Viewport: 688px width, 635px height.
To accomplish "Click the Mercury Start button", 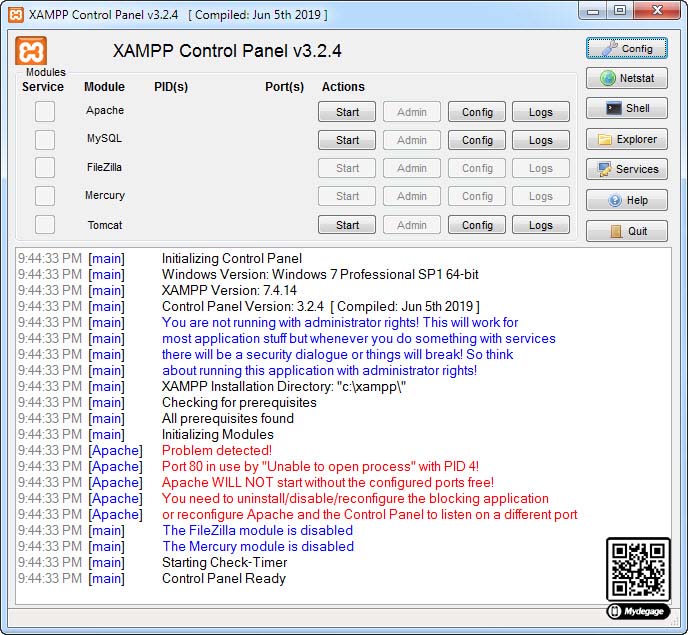I will (347, 196).
